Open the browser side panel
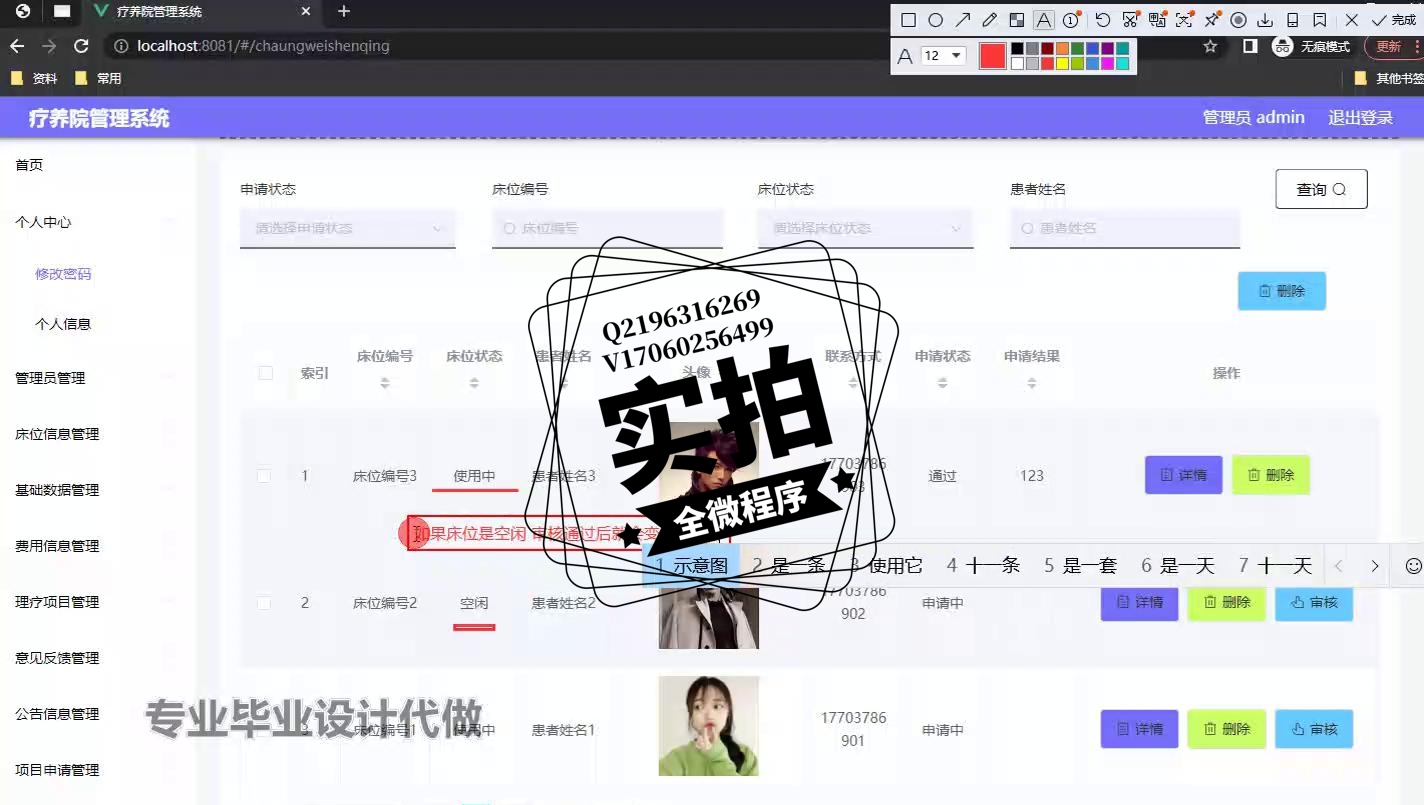This screenshot has width=1424, height=805. (1250, 46)
